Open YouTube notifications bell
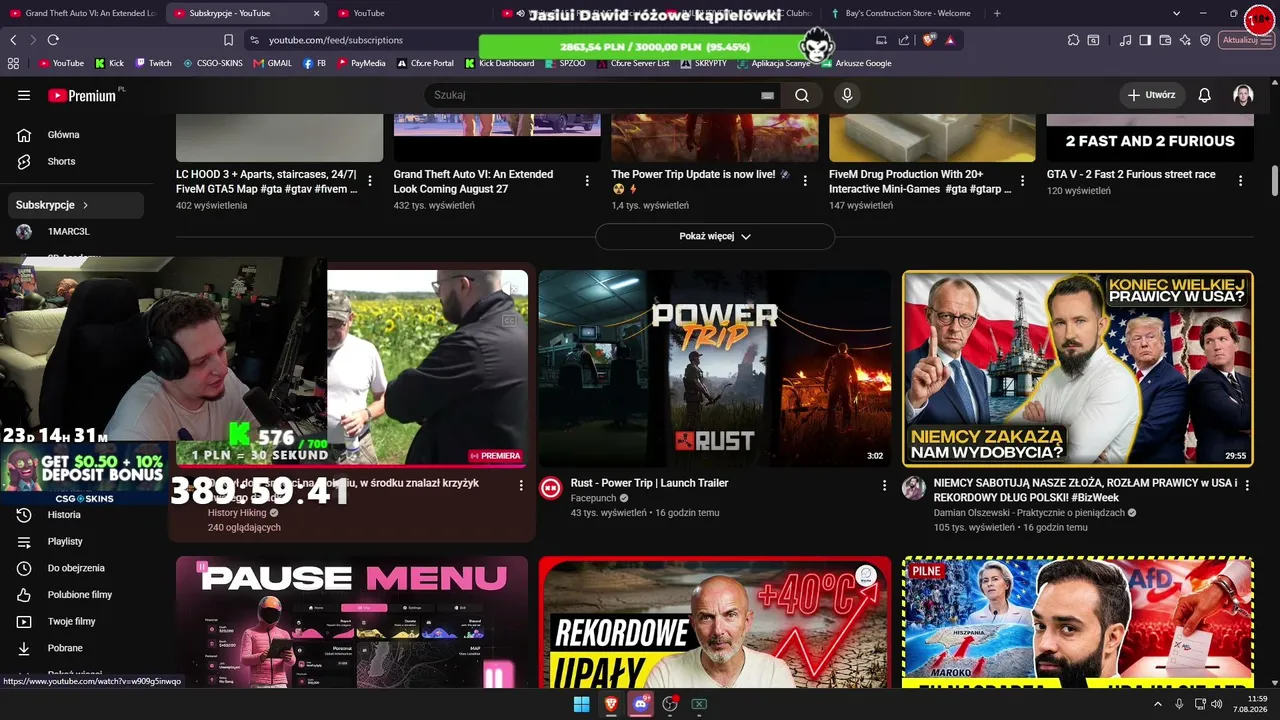 pos(1205,95)
